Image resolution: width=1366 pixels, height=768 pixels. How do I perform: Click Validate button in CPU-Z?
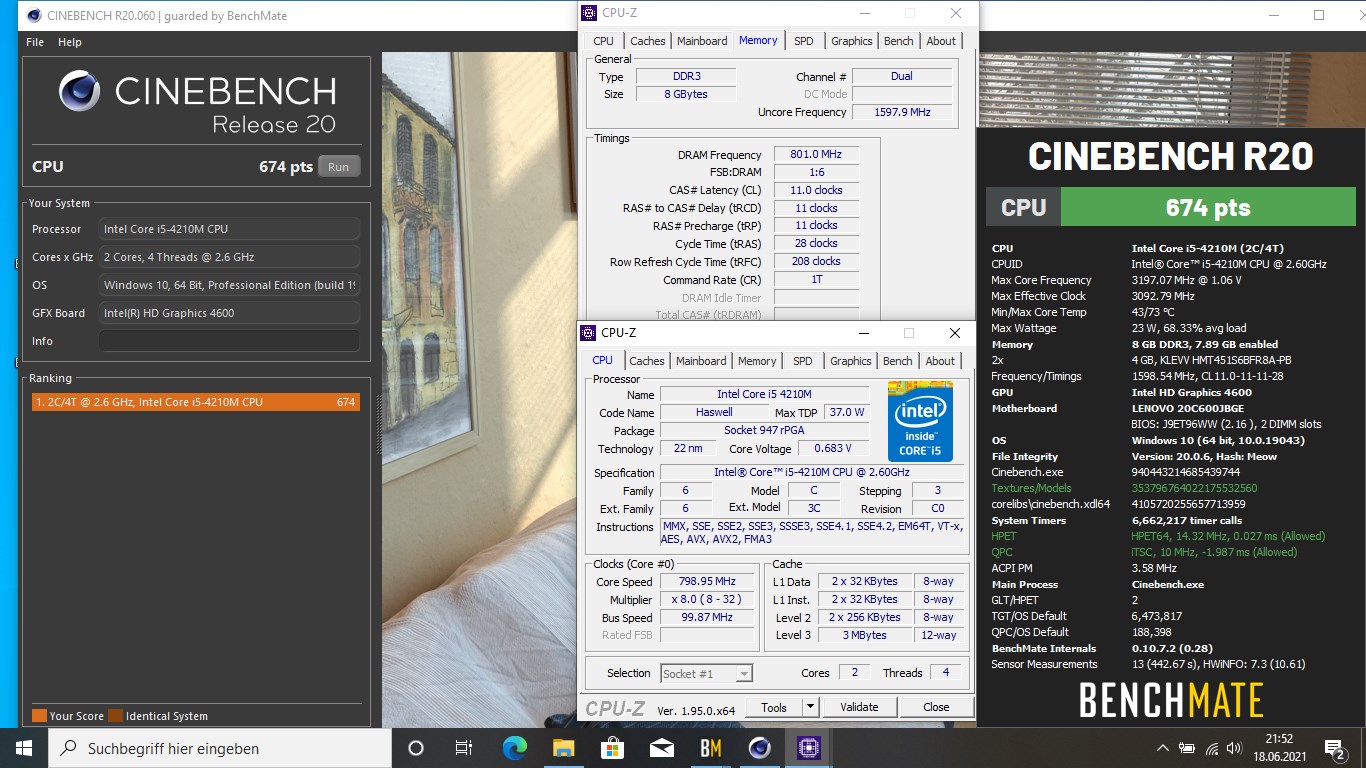pyautogui.click(x=859, y=707)
